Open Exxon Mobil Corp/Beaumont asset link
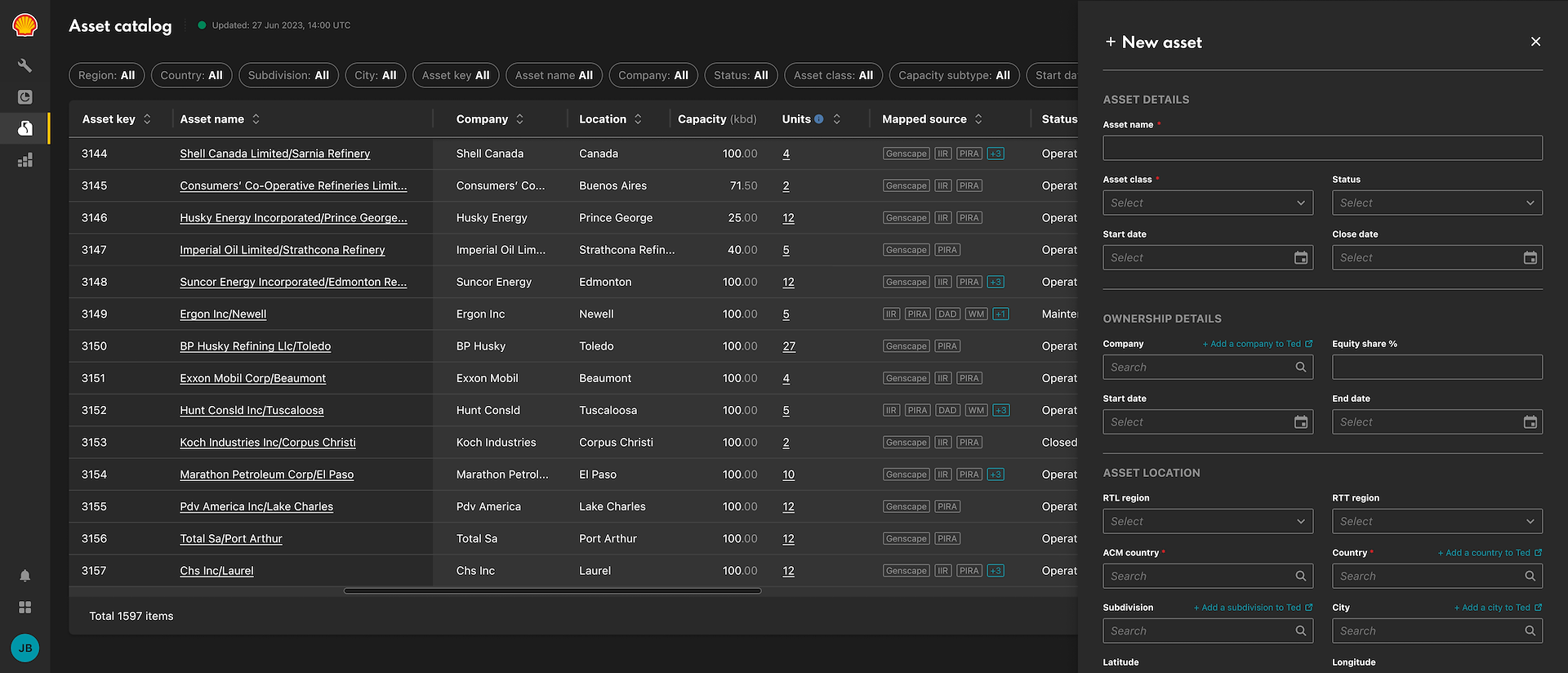The height and width of the screenshot is (673, 1568). tap(252, 379)
